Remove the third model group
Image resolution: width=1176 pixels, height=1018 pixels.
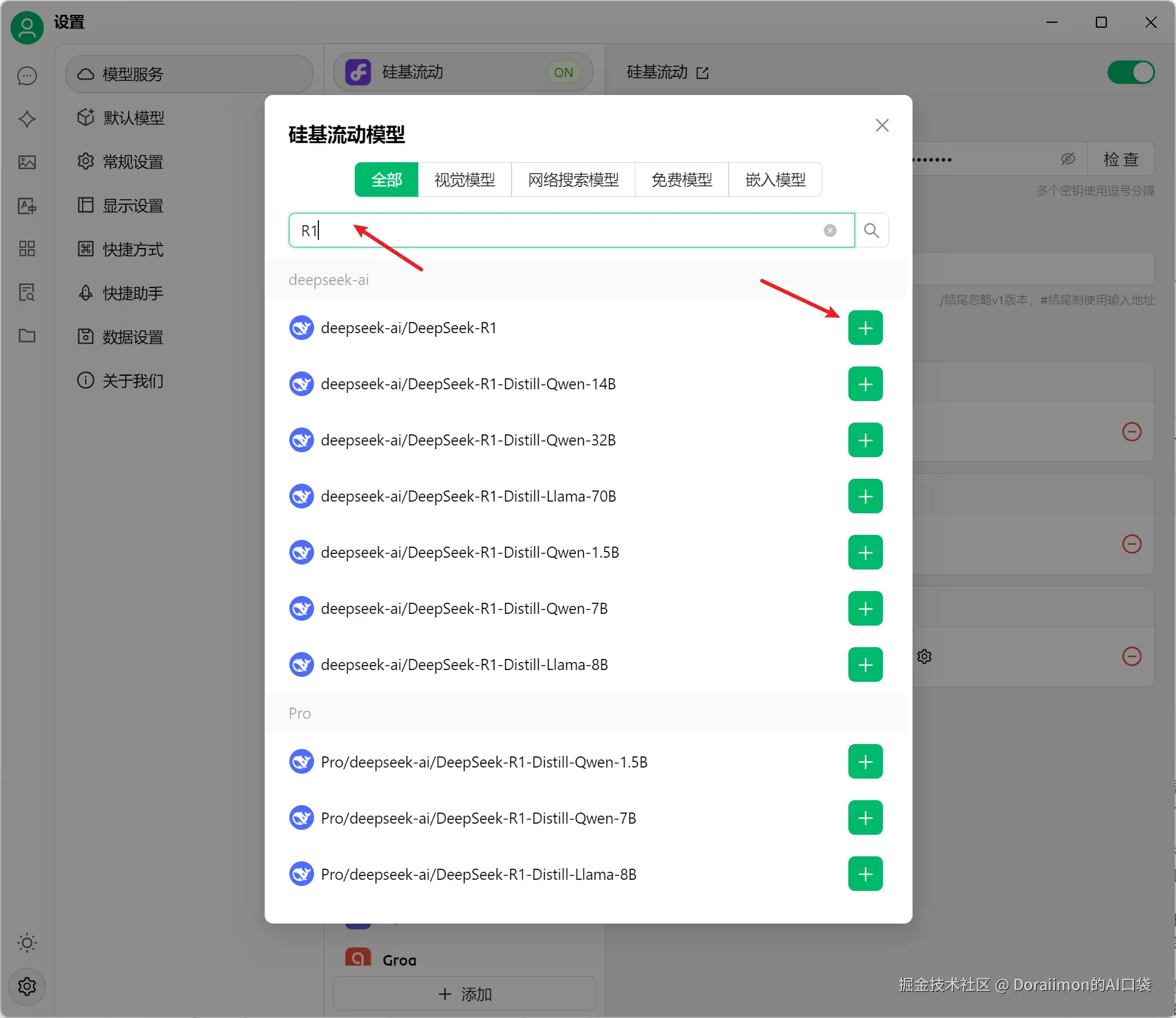[x=1132, y=656]
